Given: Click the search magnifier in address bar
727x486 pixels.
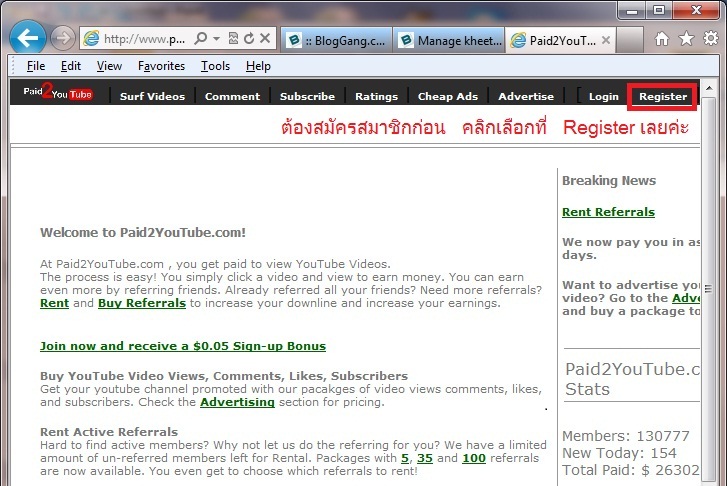Looking at the screenshot, I should click(x=201, y=38).
